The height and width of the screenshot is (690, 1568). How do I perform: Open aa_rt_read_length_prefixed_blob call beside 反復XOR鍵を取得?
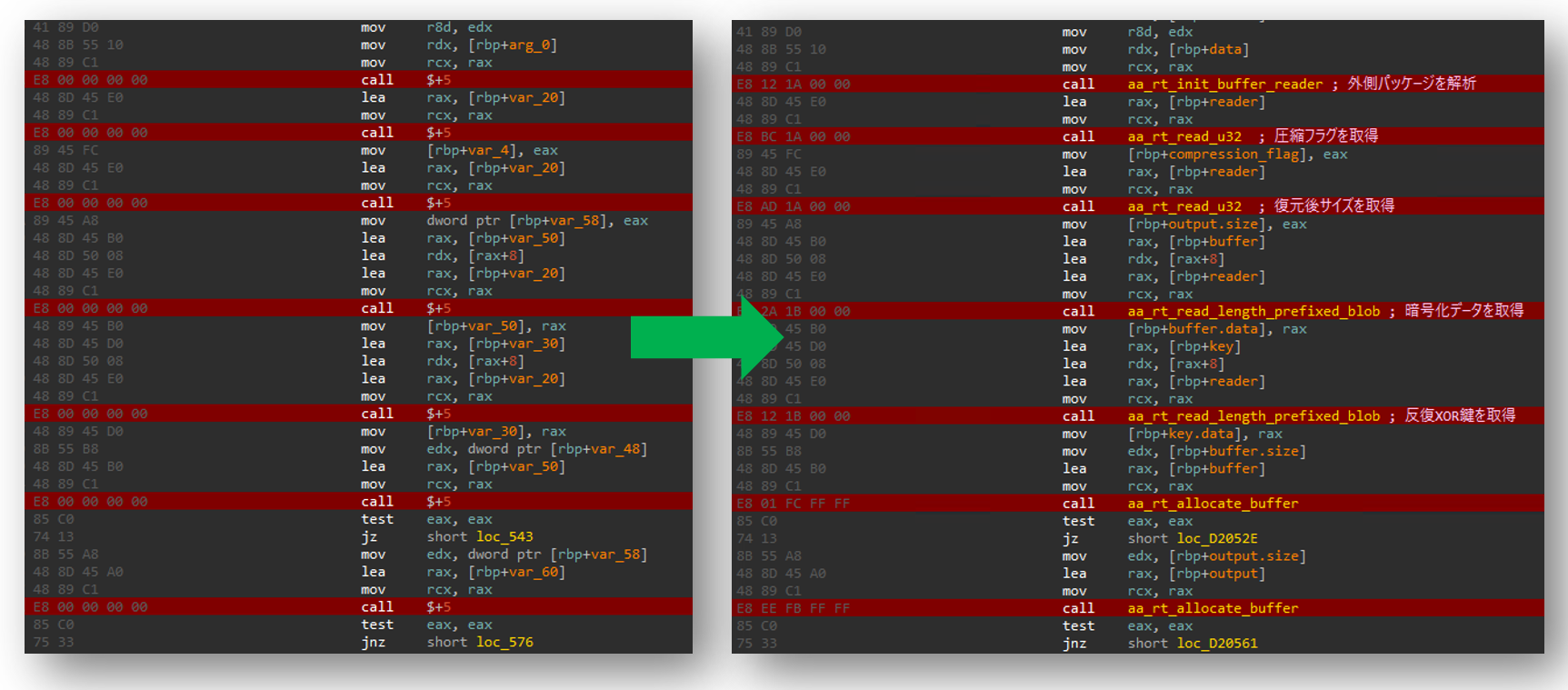[1253, 416]
